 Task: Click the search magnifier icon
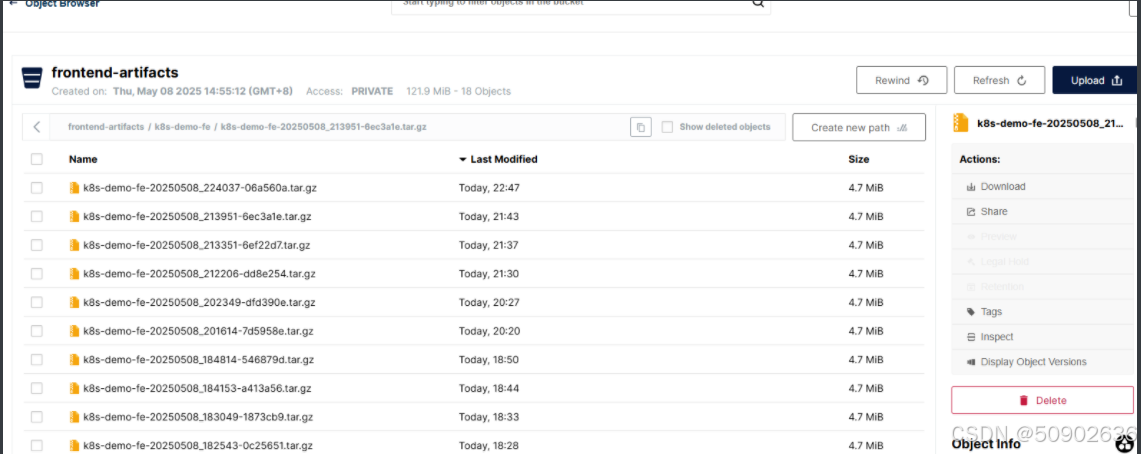758,4
